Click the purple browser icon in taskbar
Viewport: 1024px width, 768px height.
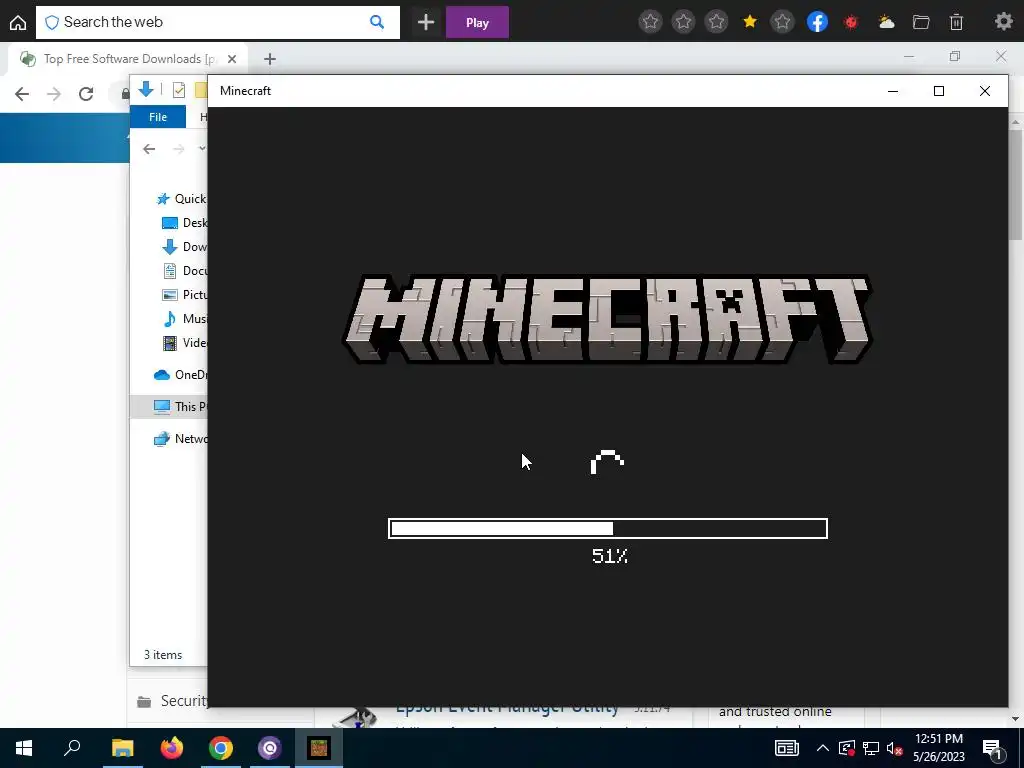point(270,748)
